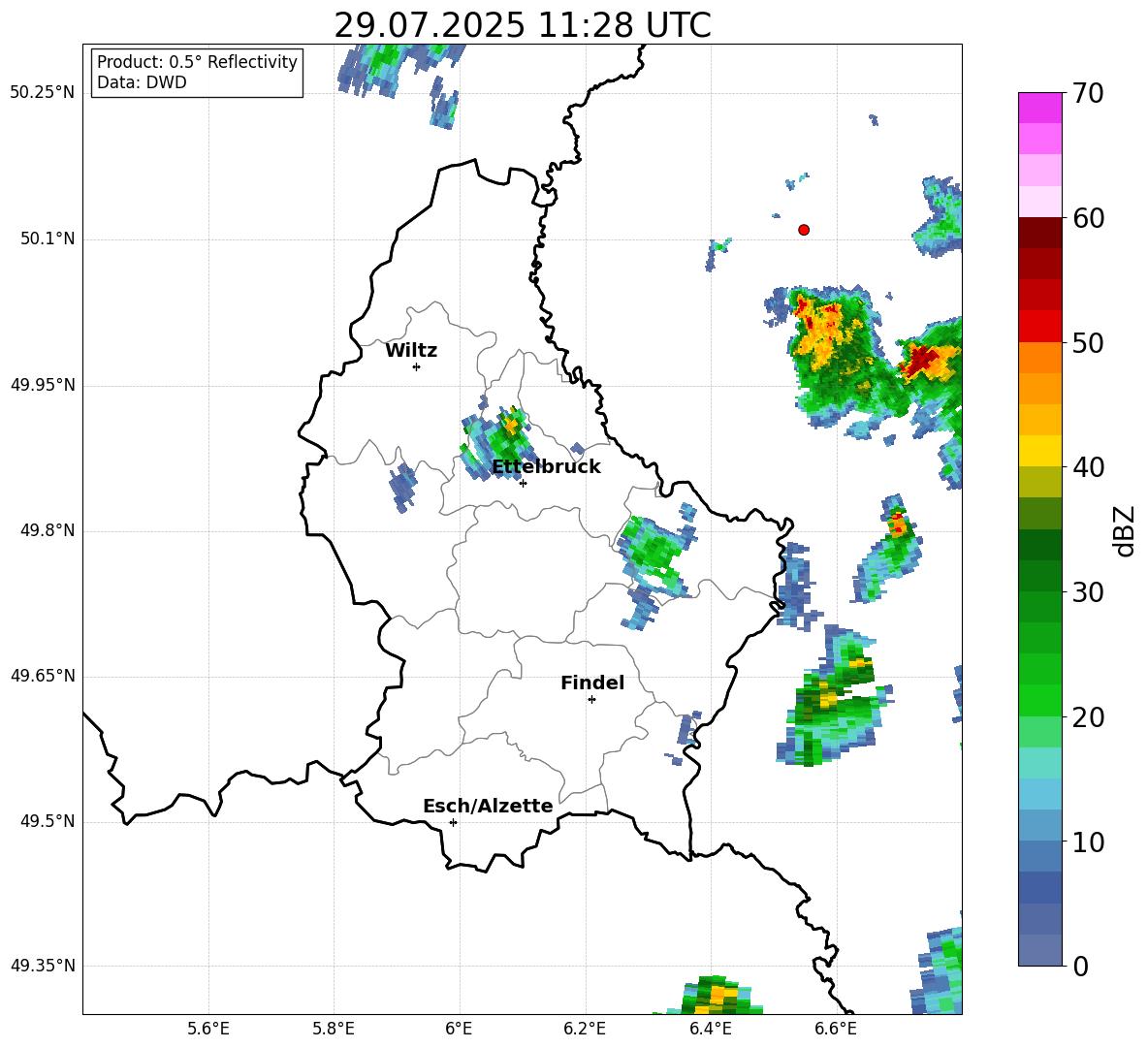1148x1048 pixels.
Task: Click the 6°E longitude tick label
Action: pyautogui.click(x=459, y=1029)
